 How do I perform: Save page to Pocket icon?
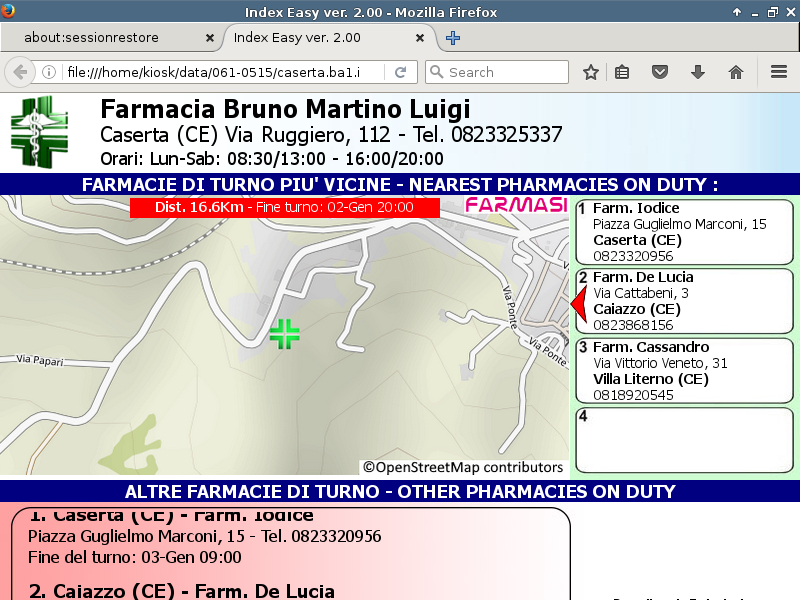[x=660, y=72]
